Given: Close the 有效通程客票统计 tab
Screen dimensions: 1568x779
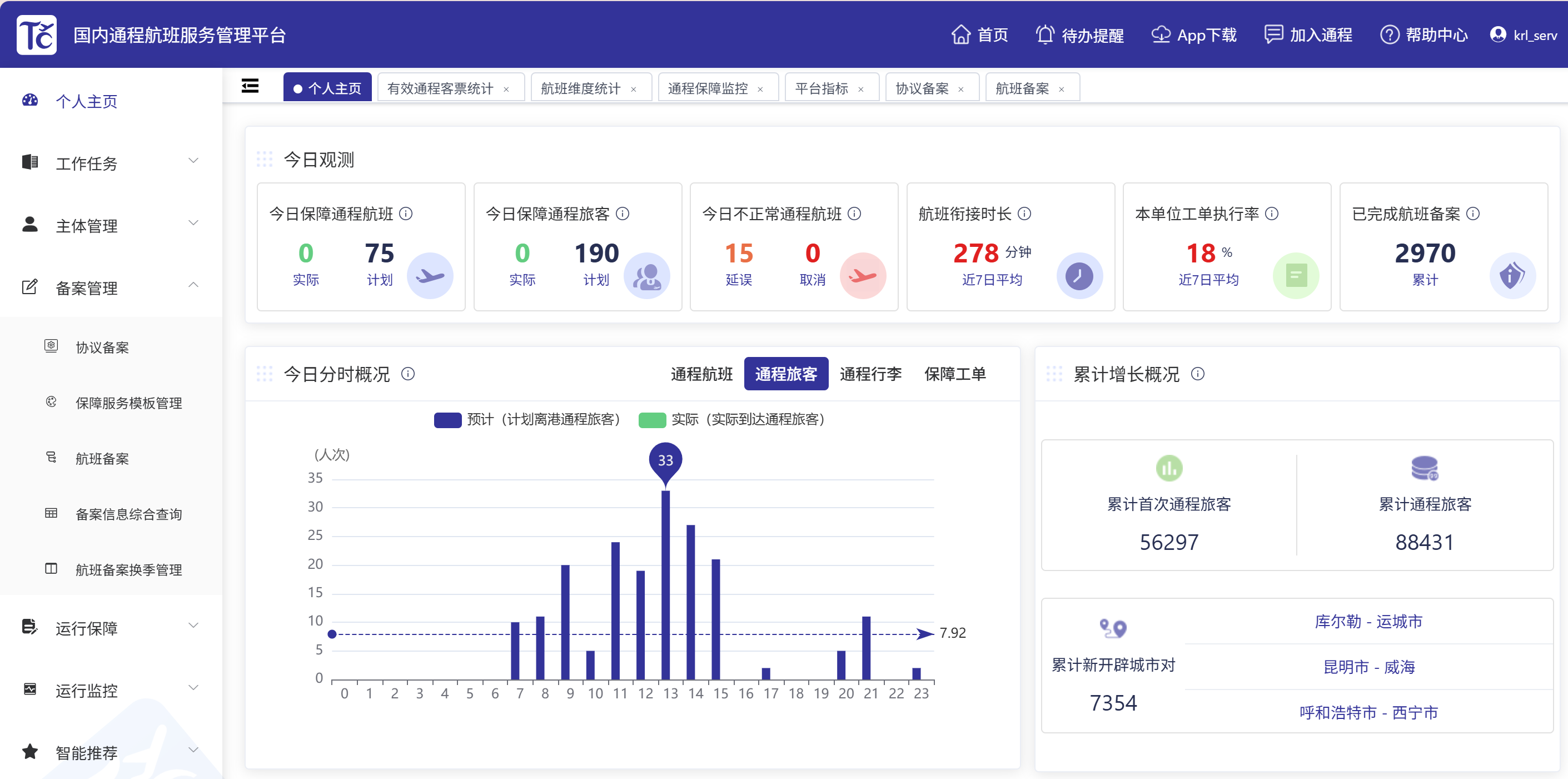Looking at the screenshot, I should pos(506,90).
